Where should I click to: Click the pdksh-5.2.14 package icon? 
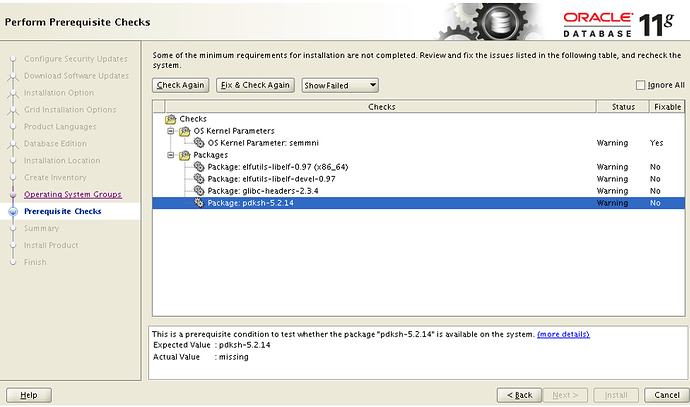pos(199,203)
